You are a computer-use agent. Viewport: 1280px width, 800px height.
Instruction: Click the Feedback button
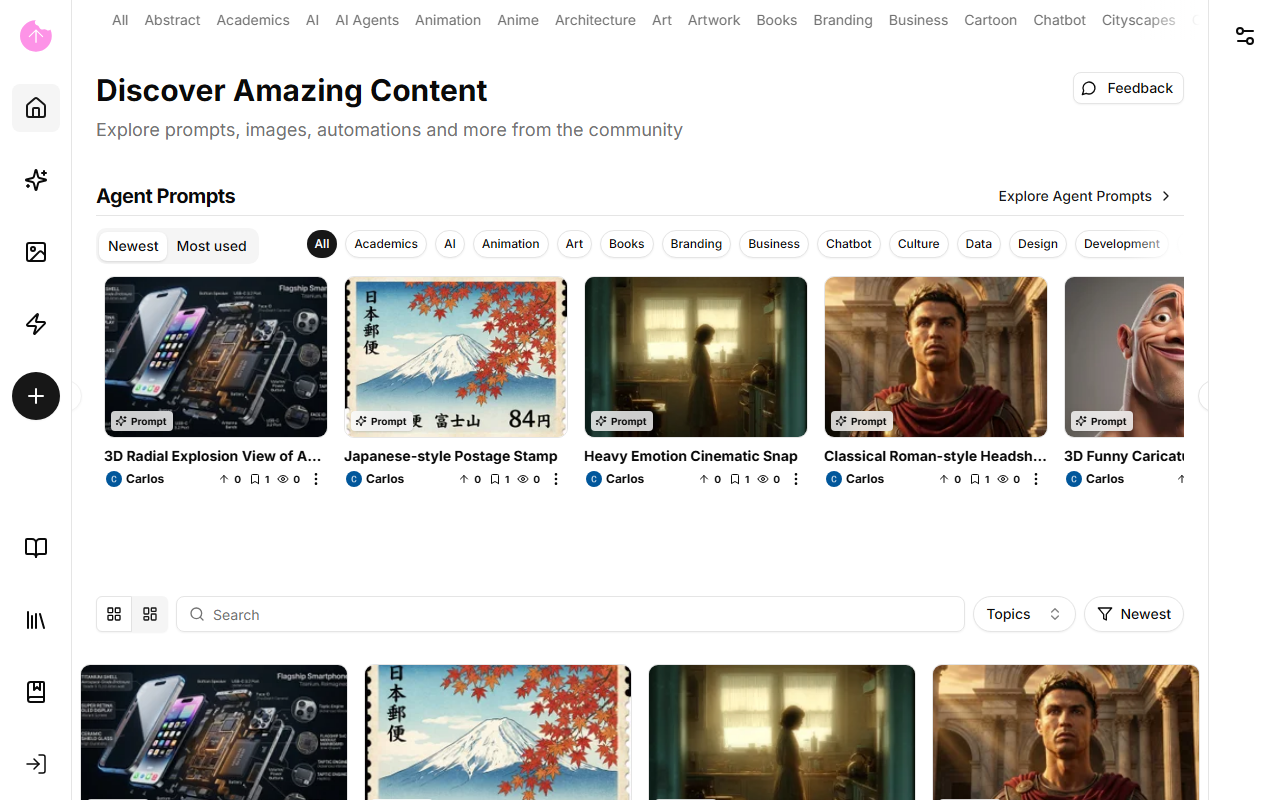coord(1128,88)
